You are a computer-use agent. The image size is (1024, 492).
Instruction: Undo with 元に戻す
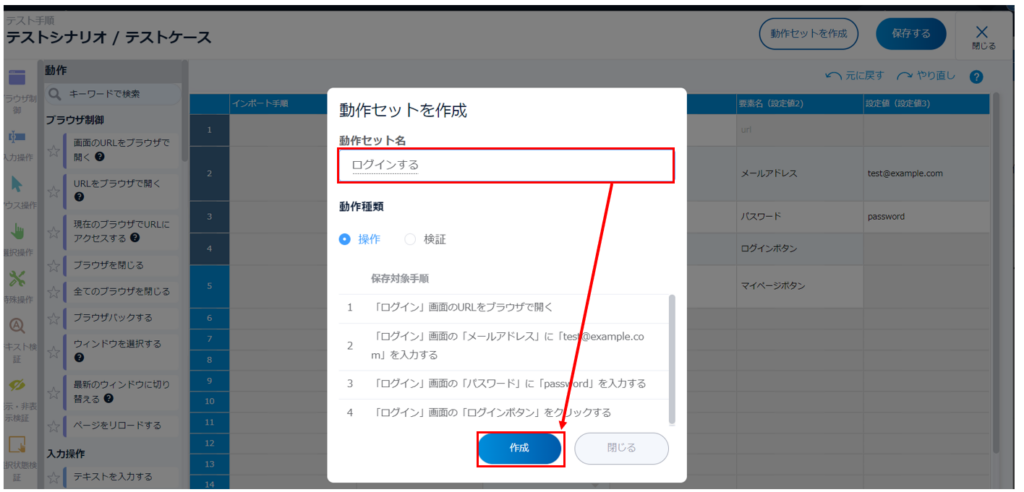(856, 77)
